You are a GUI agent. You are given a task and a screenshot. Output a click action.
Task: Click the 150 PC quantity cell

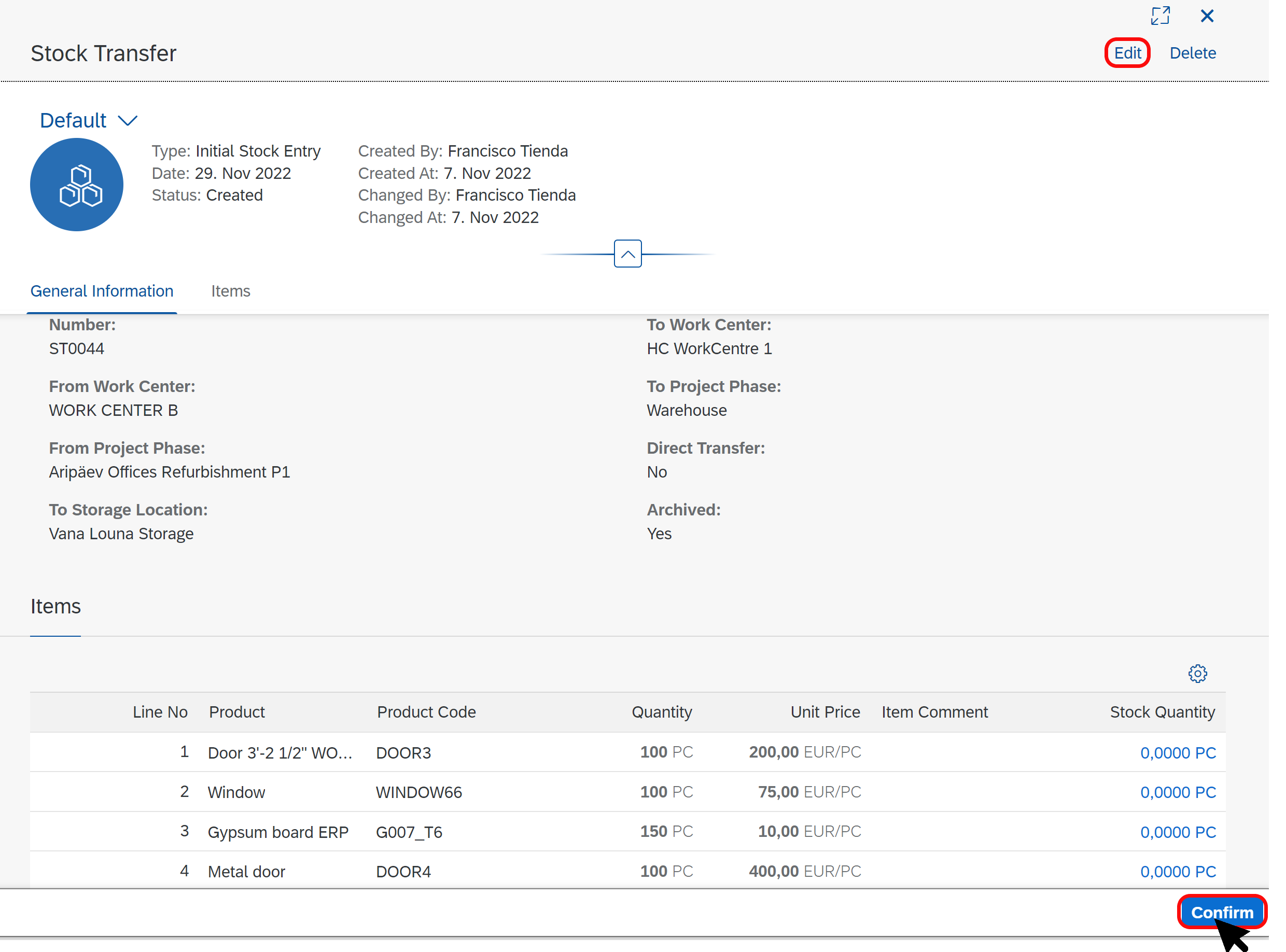(666, 832)
